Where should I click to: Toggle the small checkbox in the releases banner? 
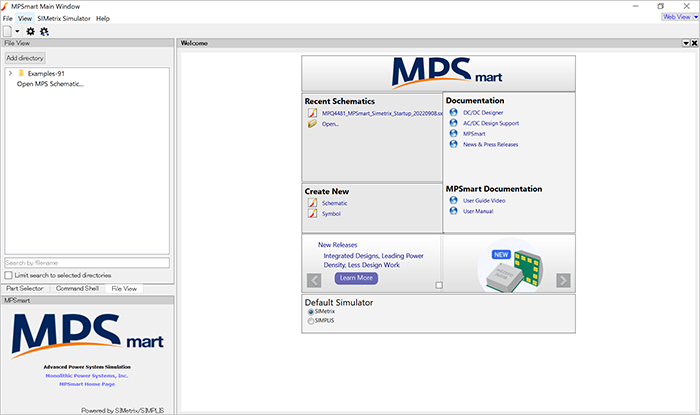tap(439, 285)
